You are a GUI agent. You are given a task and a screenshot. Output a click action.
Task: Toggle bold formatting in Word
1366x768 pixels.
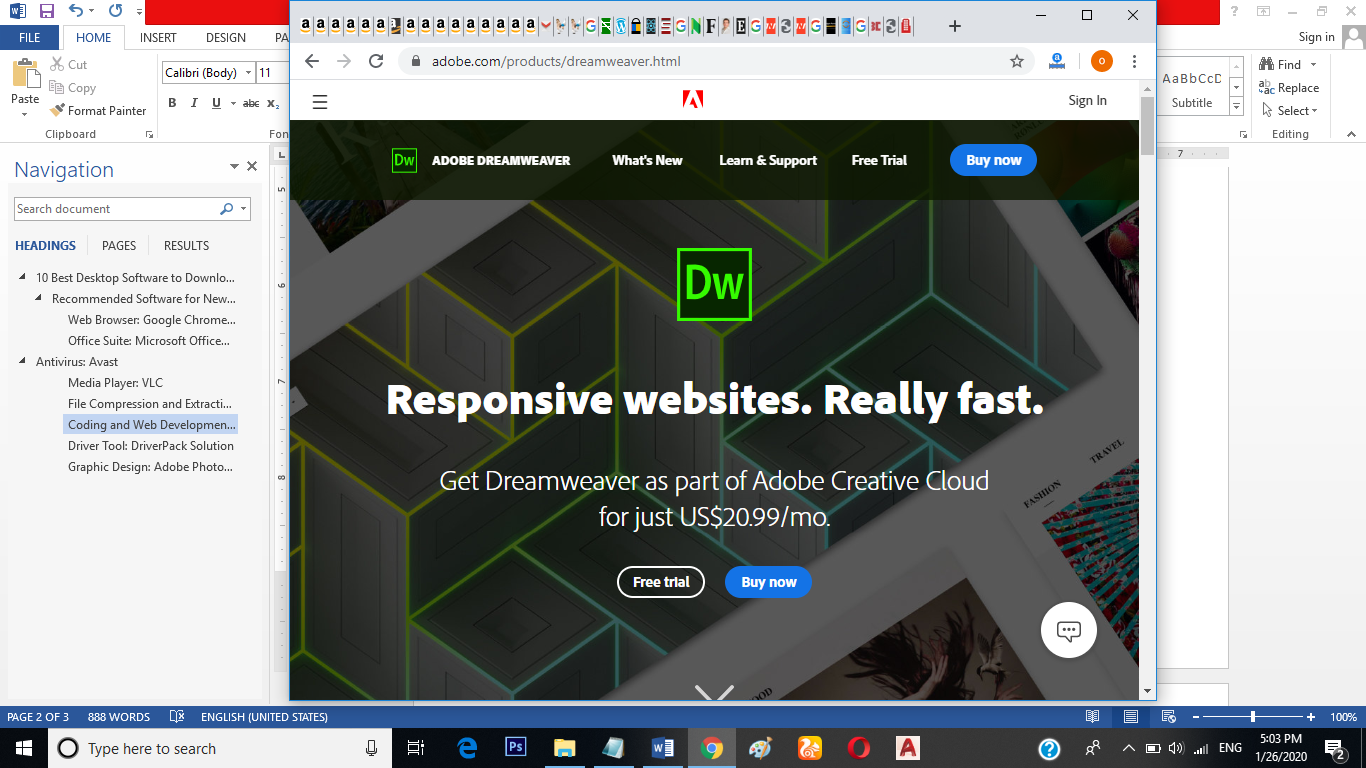tap(172, 103)
